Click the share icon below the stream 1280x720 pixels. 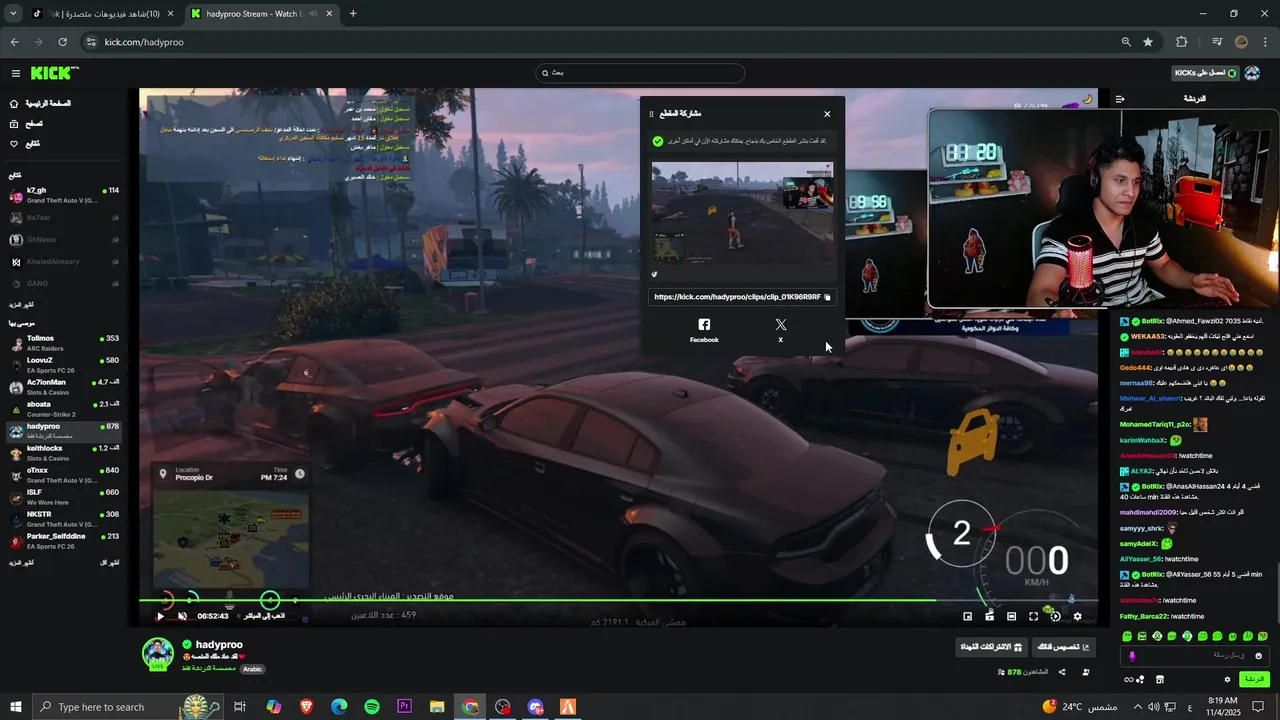[1062, 672]
